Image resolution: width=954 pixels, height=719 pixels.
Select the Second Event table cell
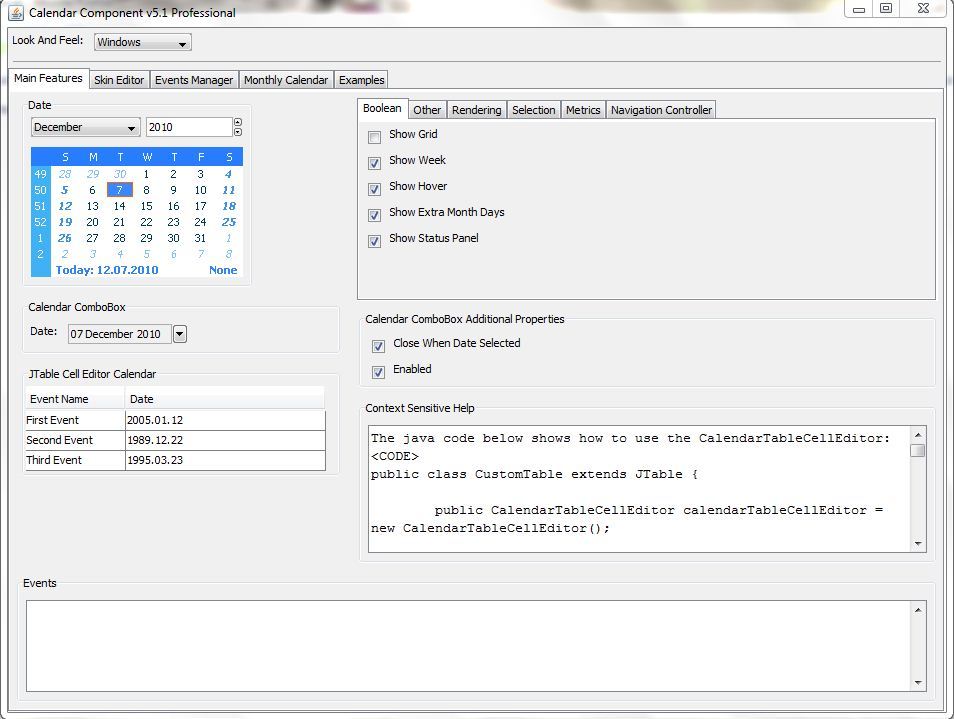75,440
